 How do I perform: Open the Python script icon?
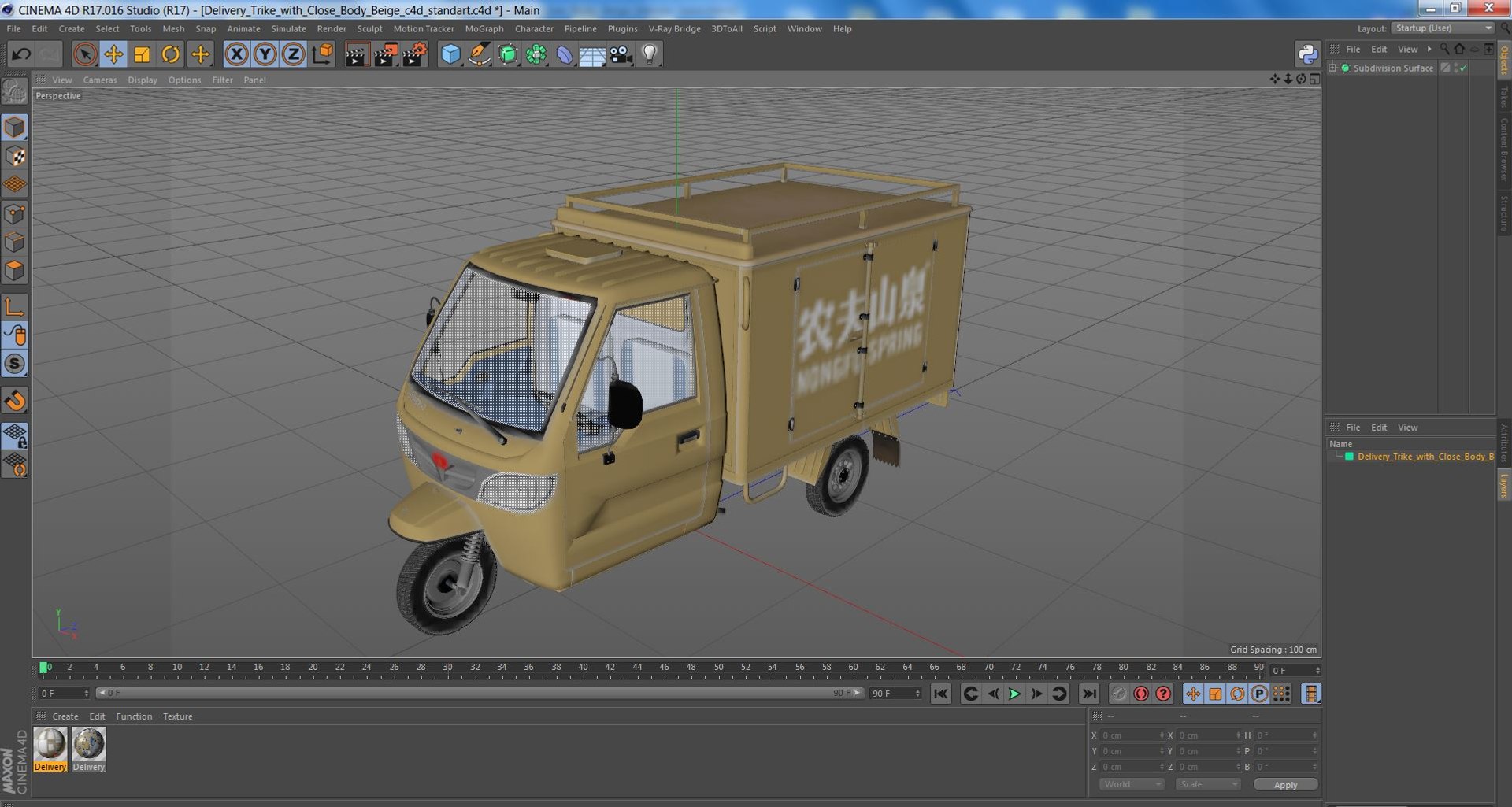point(1307,54)
